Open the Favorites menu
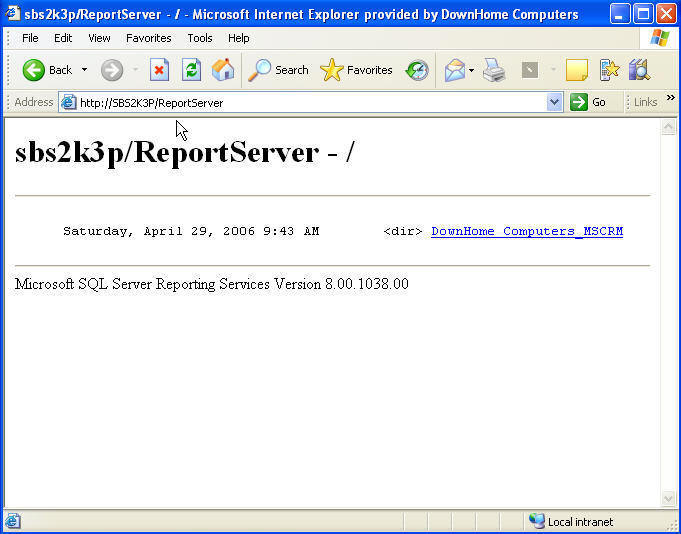 pos(149,38)
